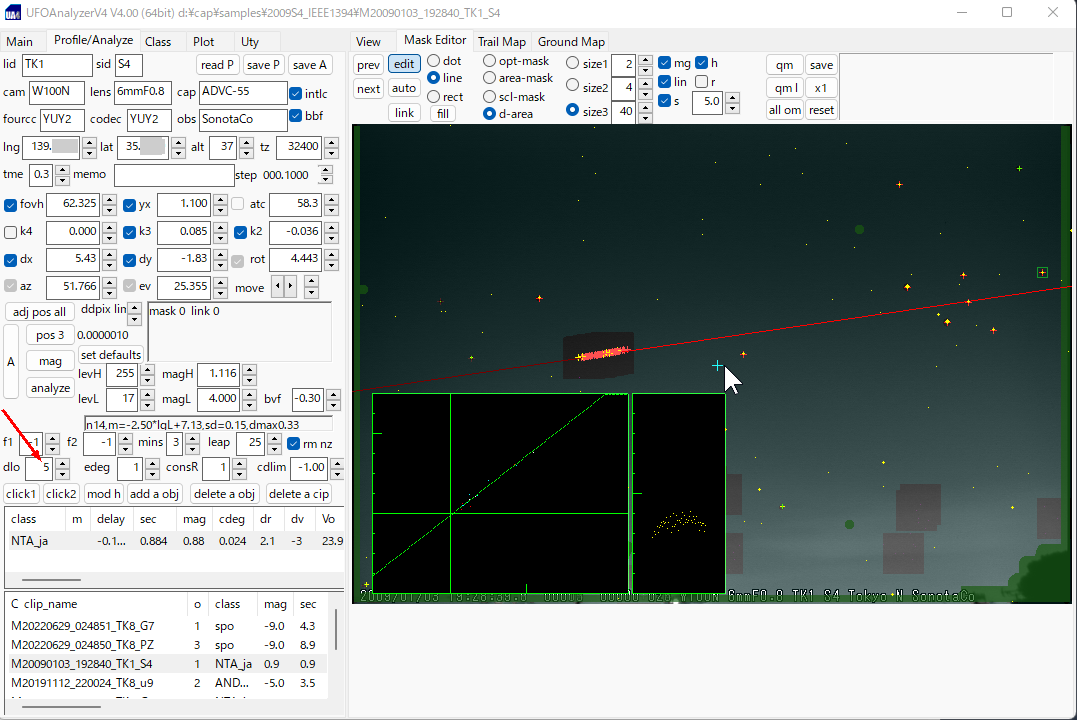Enable the k4 parameter checkbox
This screenshot has height=720, width=1077.
[11, 232]
